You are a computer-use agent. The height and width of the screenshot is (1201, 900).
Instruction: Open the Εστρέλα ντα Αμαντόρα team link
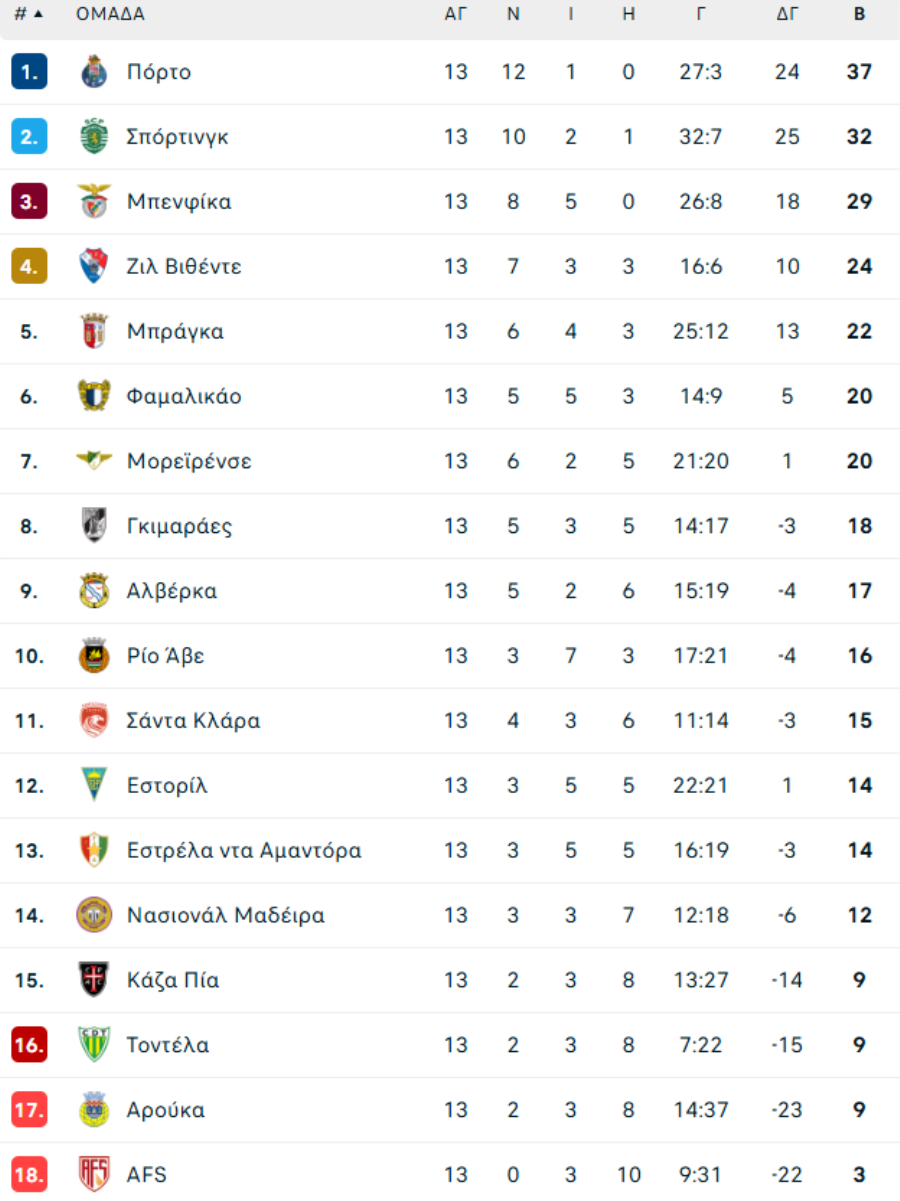coord(244,851)
